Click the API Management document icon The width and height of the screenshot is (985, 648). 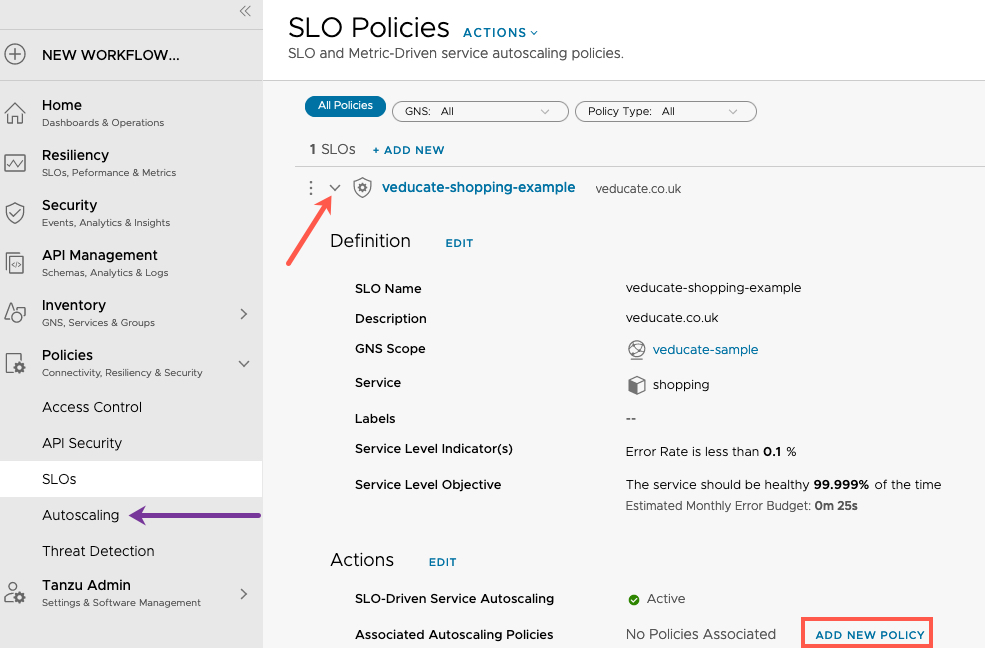15,263
